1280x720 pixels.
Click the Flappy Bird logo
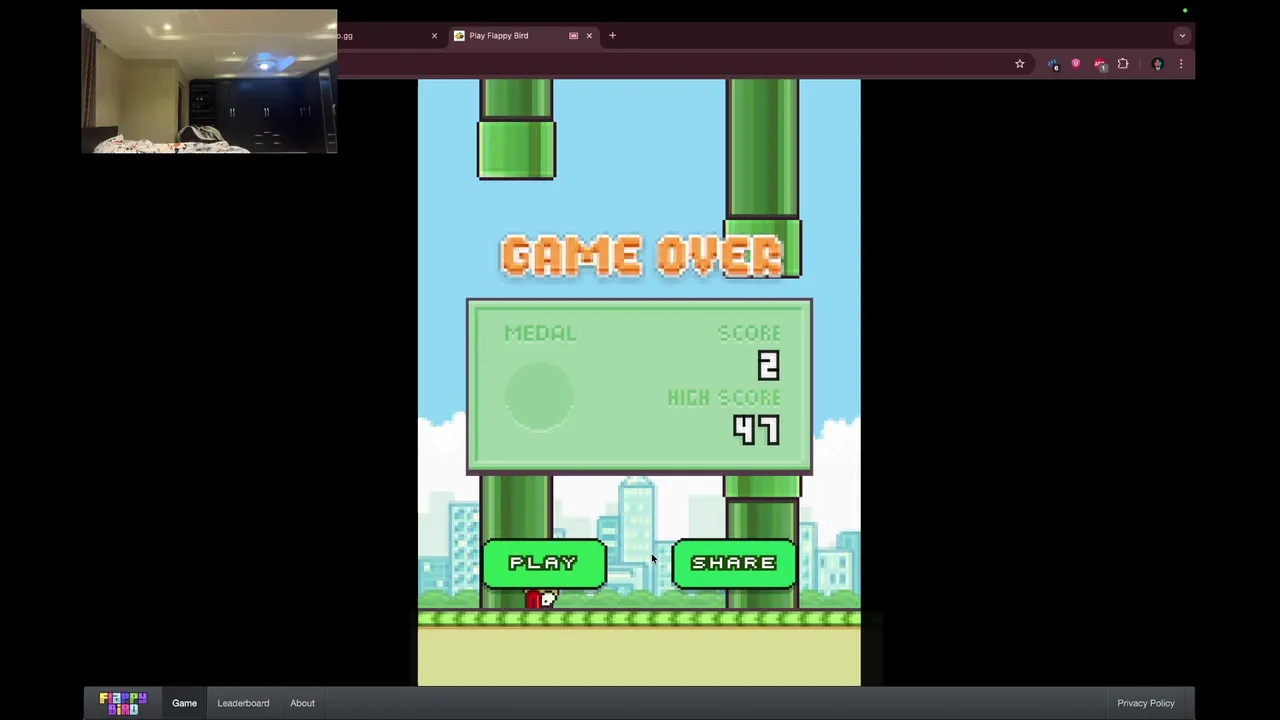click(x=123, y=703)
